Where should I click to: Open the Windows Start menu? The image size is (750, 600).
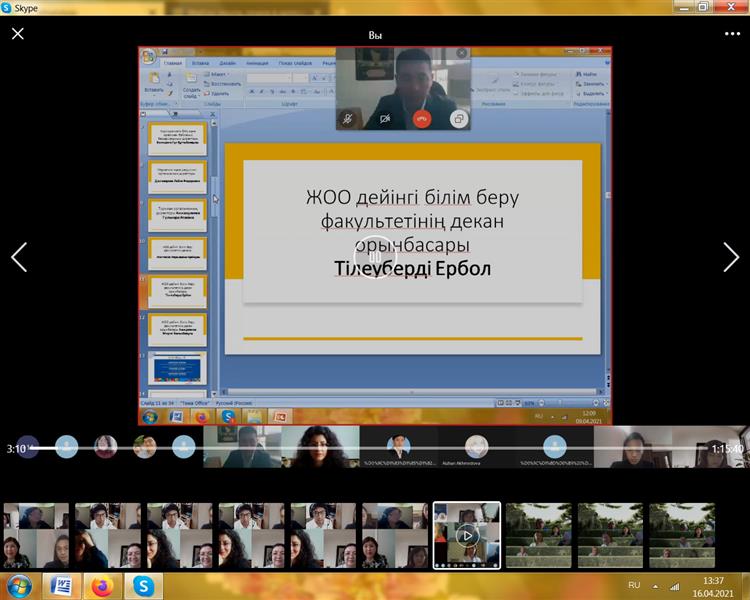tap(18, 585)
